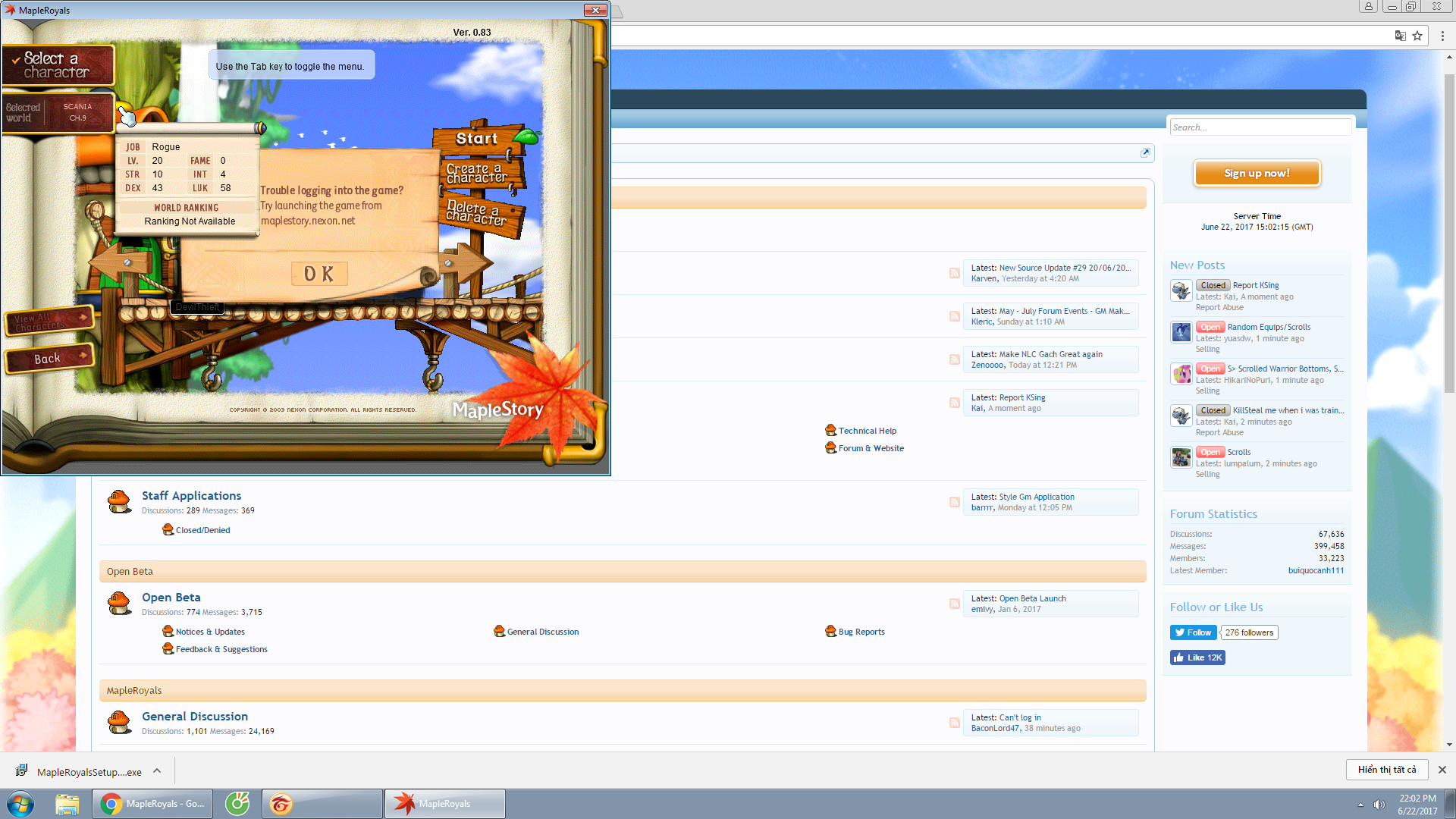
Task: Open Forum & Website subforum
Action: pos(871,448)
